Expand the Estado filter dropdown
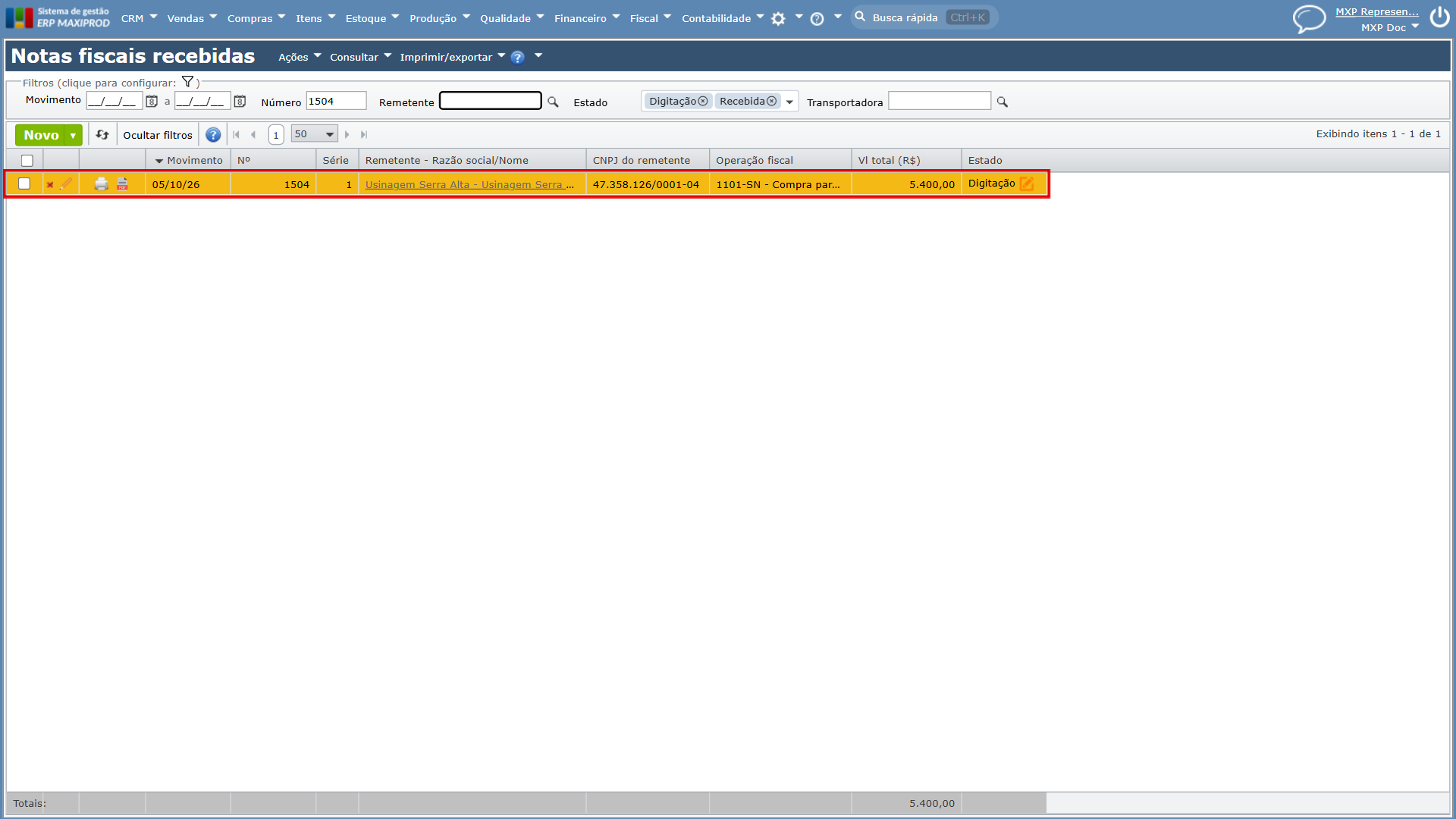 pyautogui.click(x=789, y=102)
